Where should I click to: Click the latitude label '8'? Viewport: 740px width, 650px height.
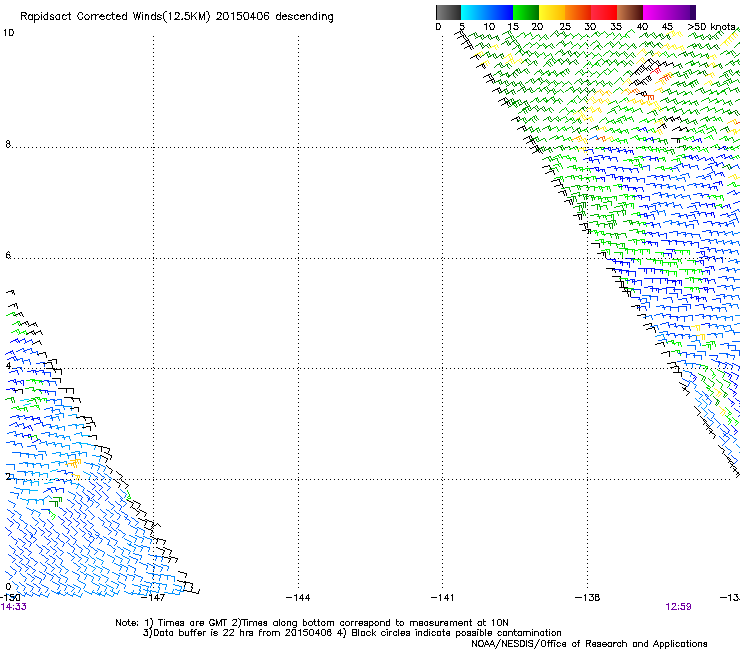click(8, 144)
